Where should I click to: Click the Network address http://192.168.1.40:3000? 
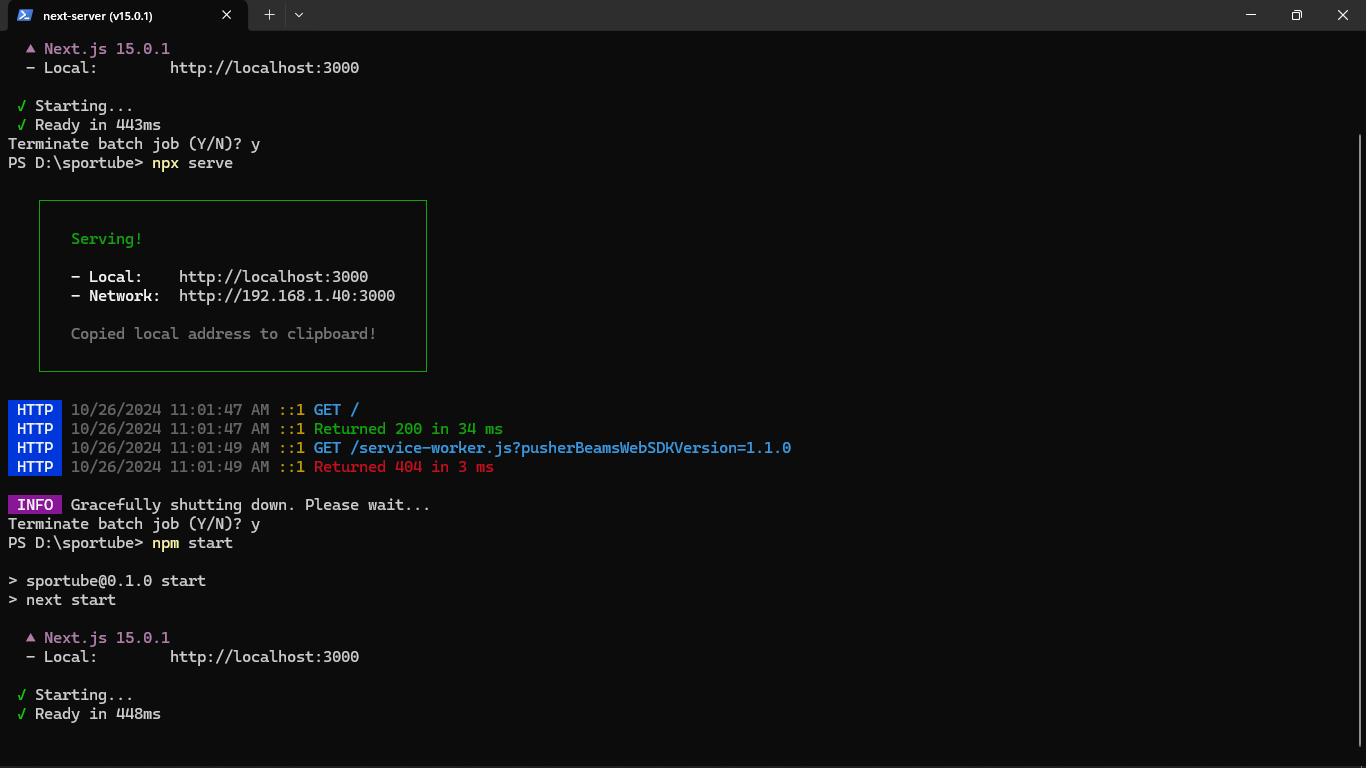287,296
